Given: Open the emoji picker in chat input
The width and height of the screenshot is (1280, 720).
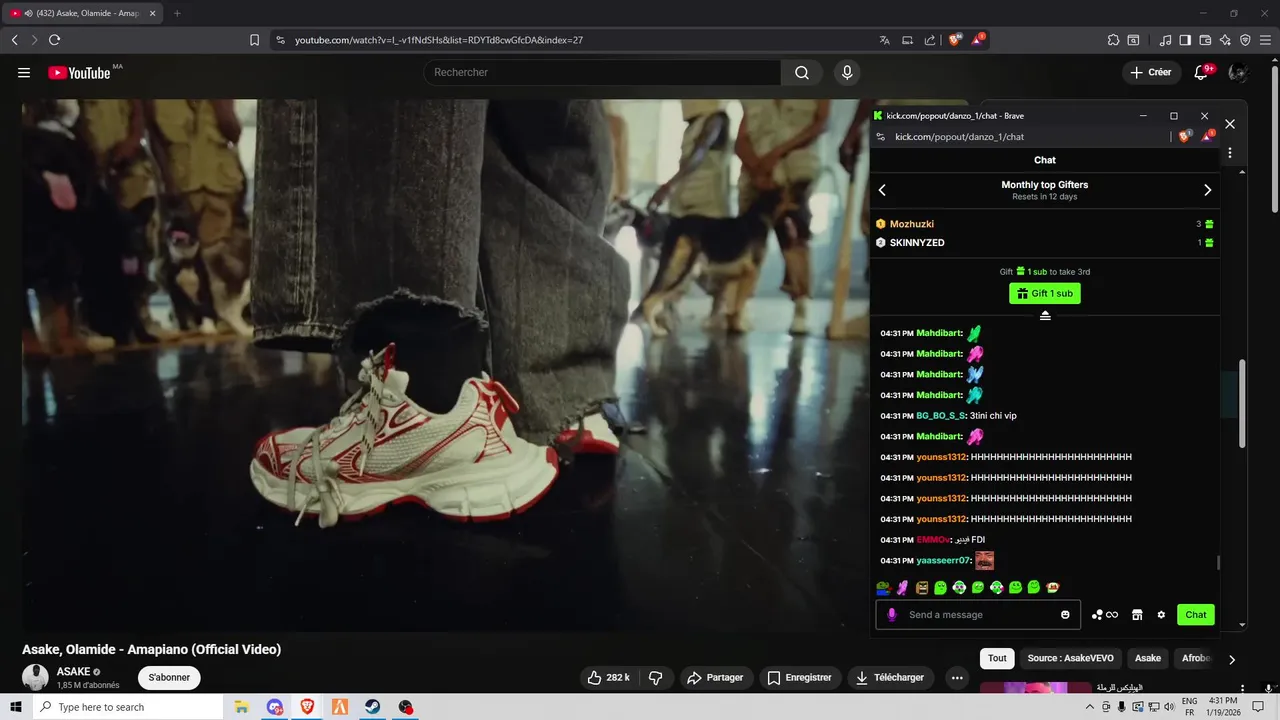Looking at the screenshot, I should click(1065, 614).
